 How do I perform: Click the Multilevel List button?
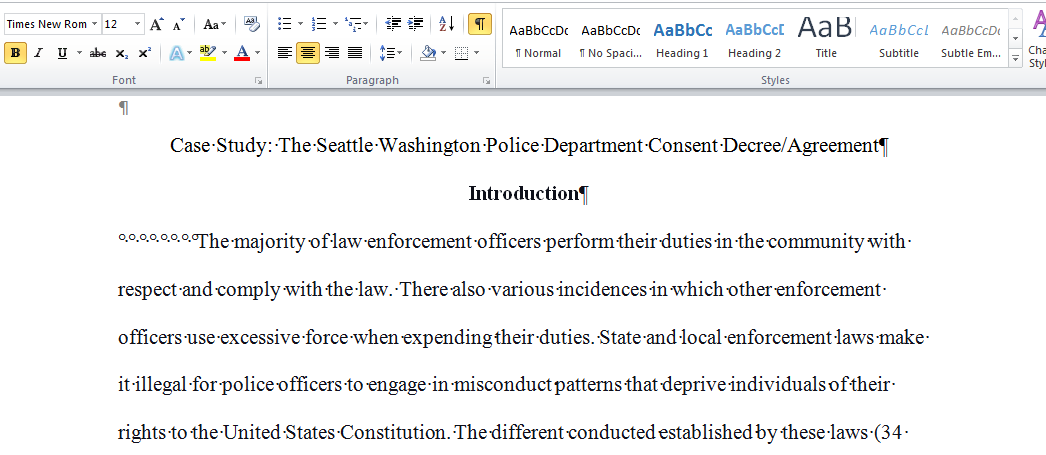coord(354,25)
